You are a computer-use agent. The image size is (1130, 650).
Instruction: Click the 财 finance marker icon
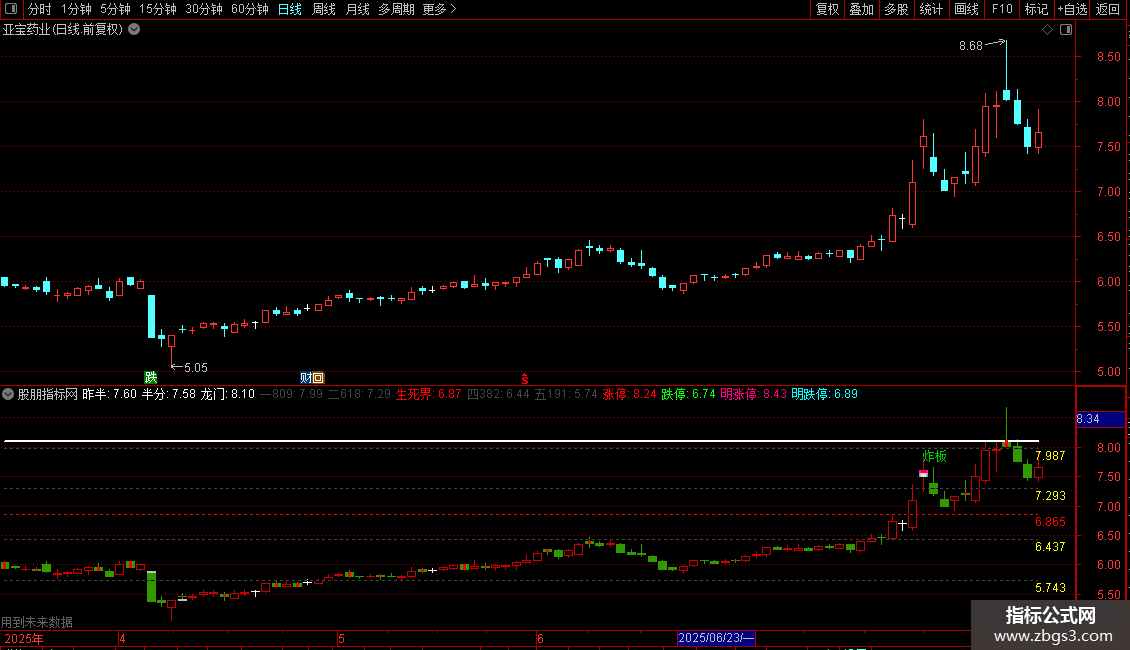(305, 378)
